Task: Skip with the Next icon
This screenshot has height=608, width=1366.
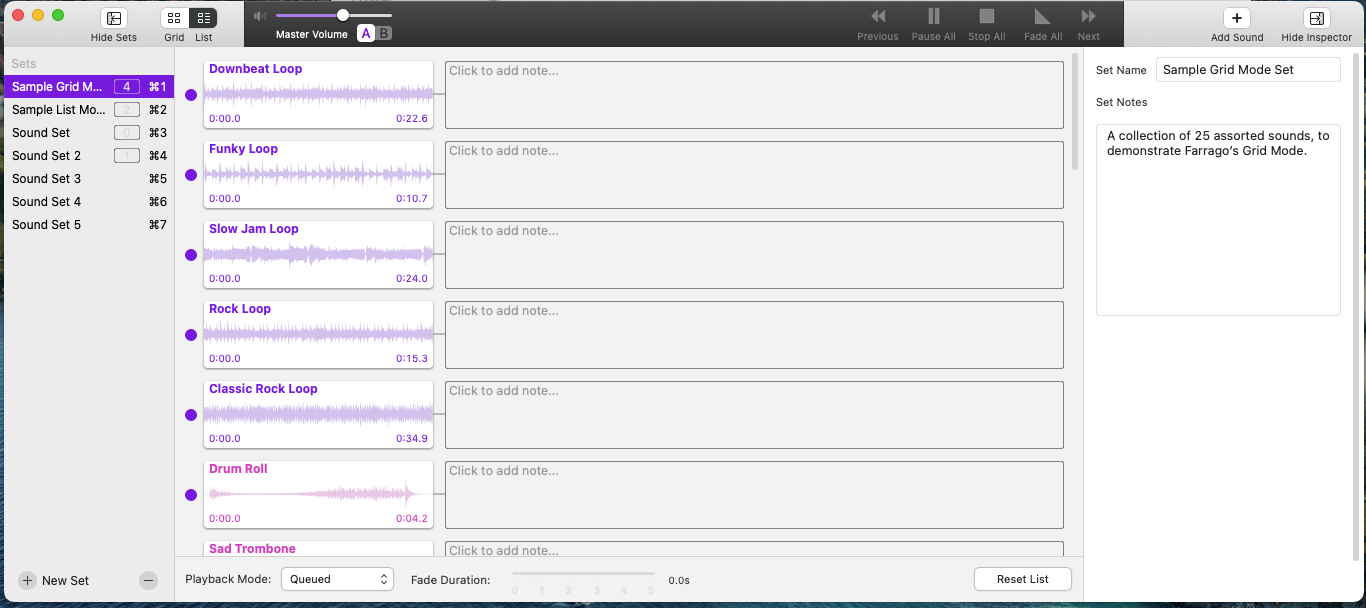Action: 1088,17
